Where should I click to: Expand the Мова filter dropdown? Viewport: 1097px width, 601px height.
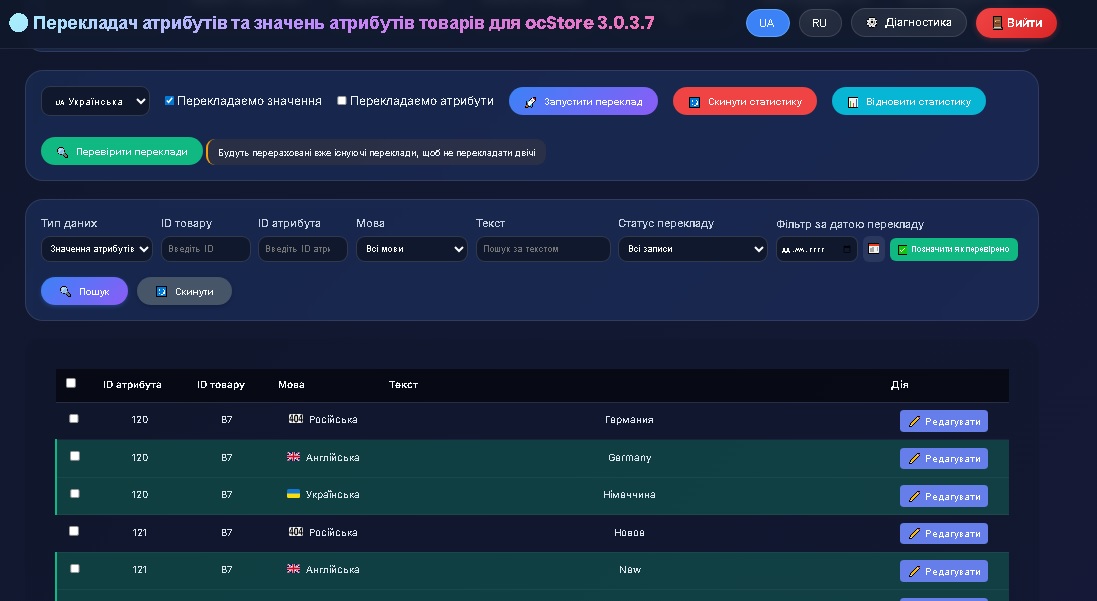tap(412, 249)
